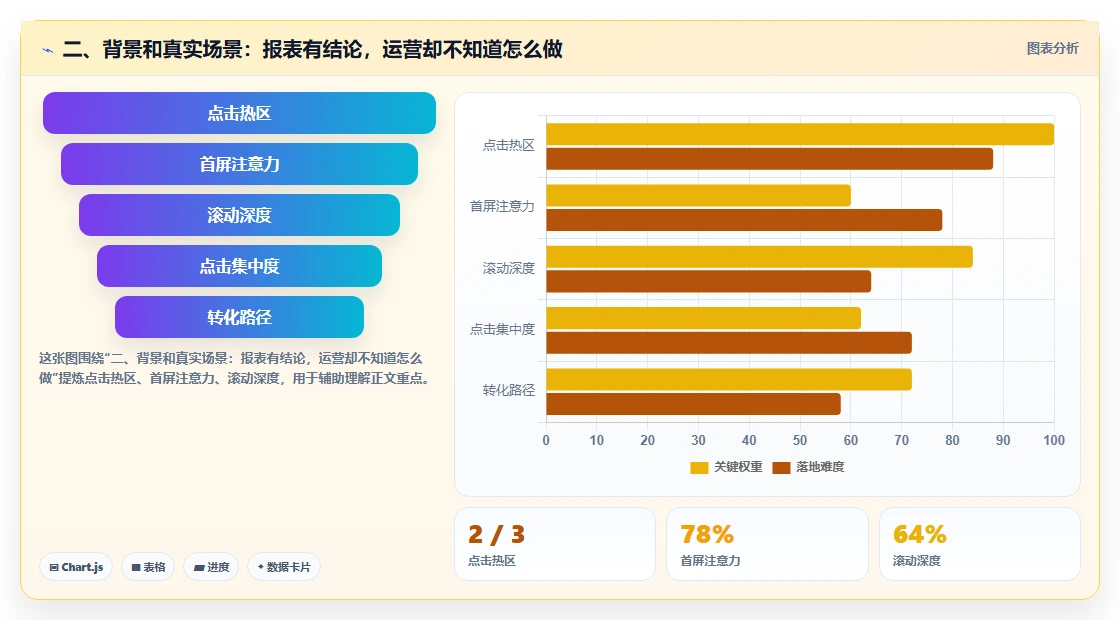Click the 2 / 3 点击热区 data card
The height and width of the screenshot is (620, 1120).
[555, 544]
